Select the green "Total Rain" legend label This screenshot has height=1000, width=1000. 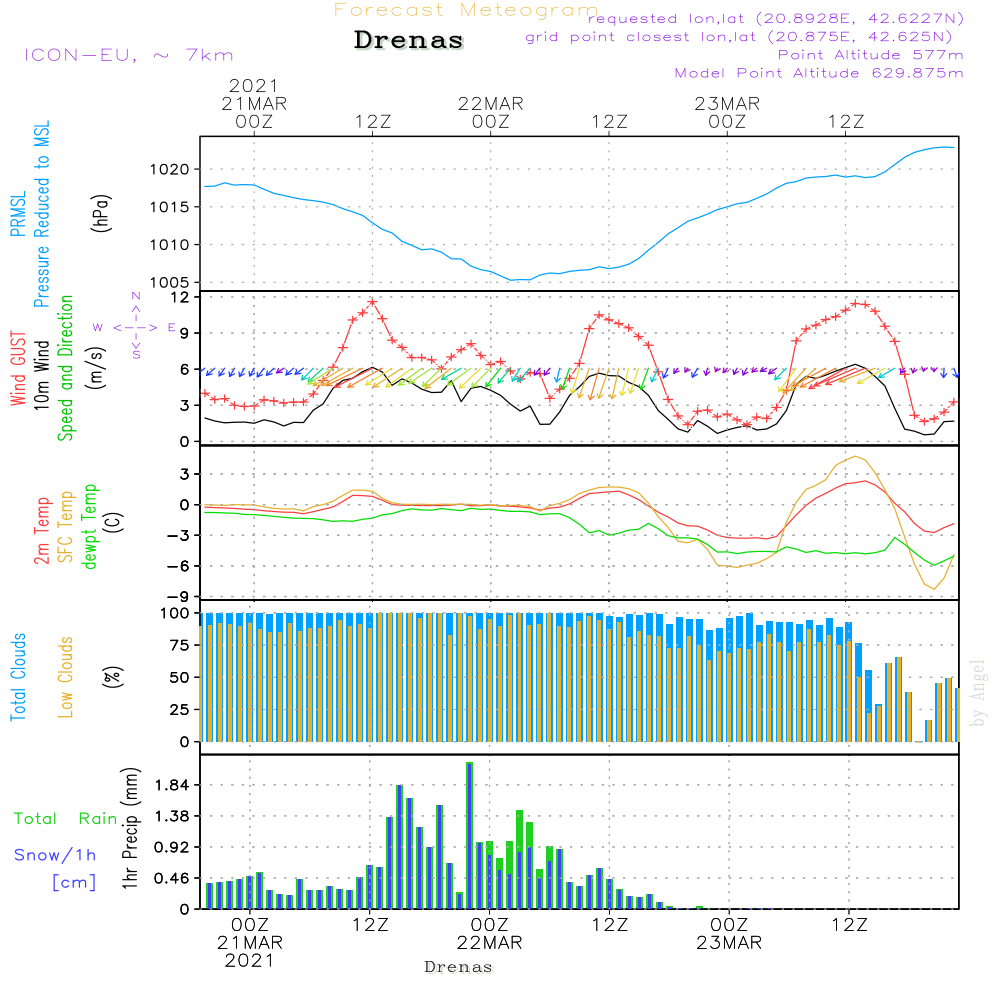(65, 819)
